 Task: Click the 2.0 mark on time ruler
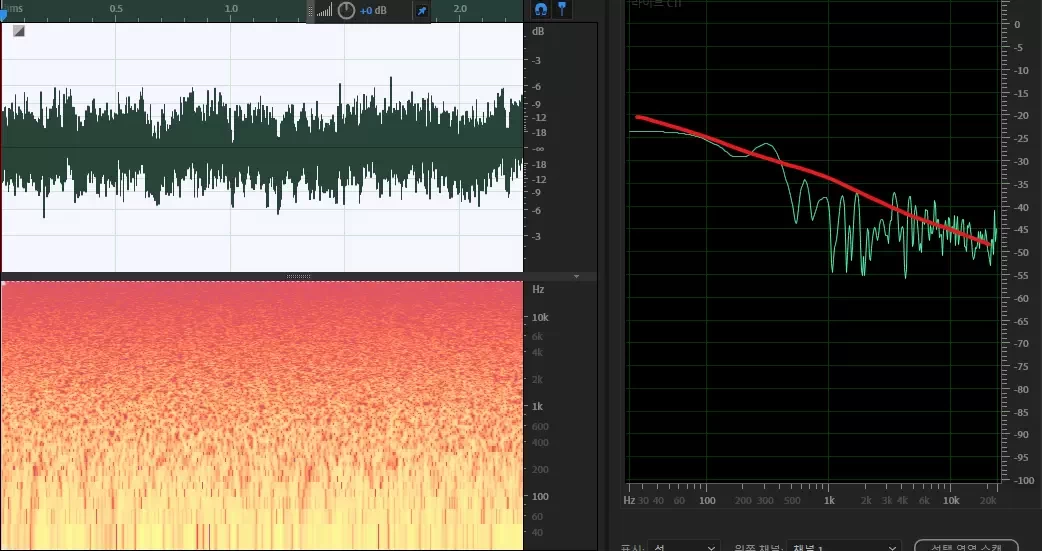(460, 9)
